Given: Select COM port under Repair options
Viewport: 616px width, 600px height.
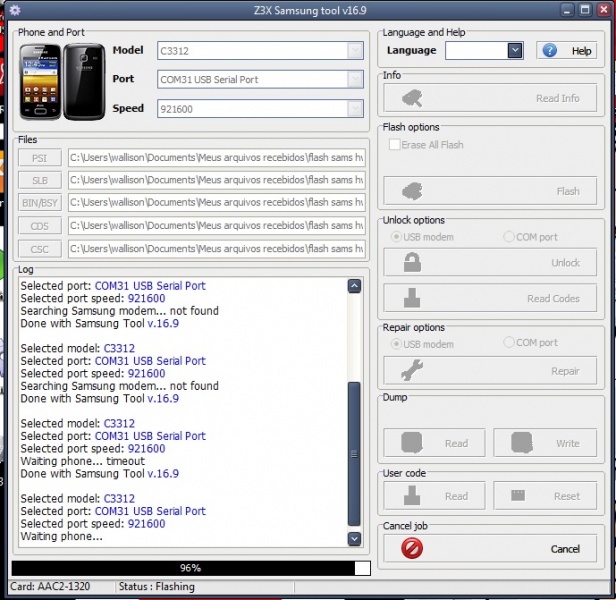Looking at the screenshot, I should pyautogui.click(x=509, y=343).
